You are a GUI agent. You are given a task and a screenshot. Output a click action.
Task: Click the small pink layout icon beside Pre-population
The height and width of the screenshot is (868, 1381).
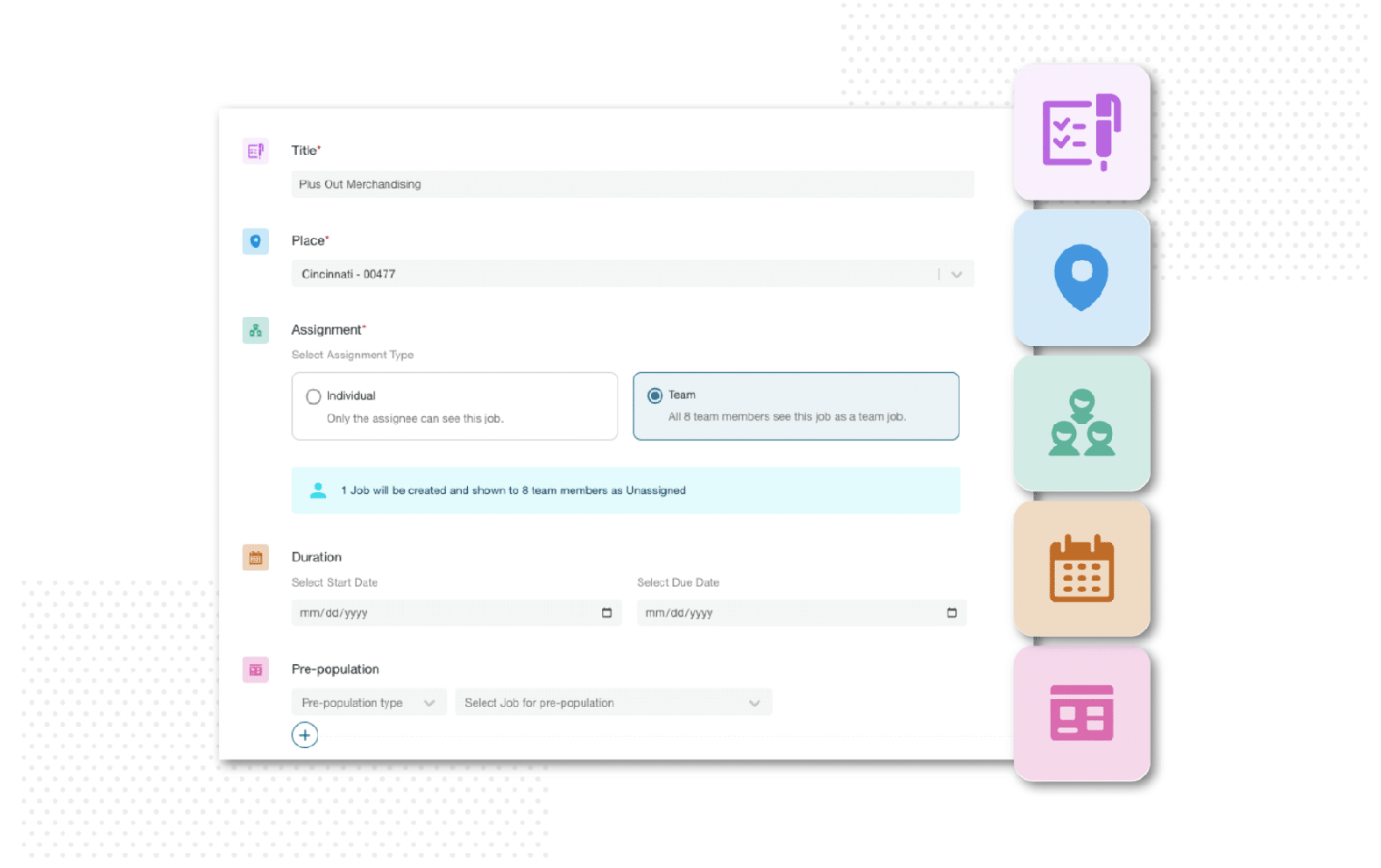tap(255, 670)
